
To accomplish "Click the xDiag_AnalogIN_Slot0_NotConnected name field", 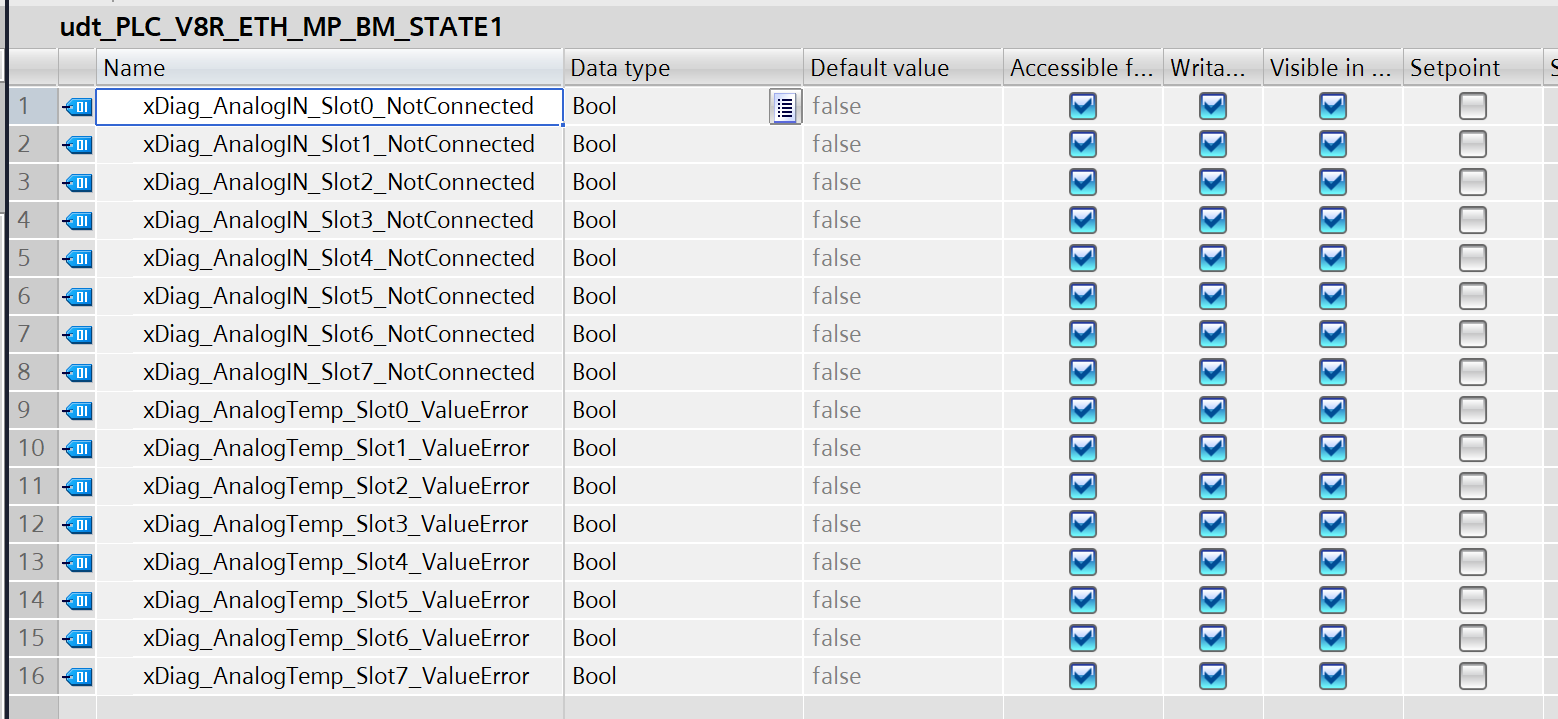I will (338, 107).
